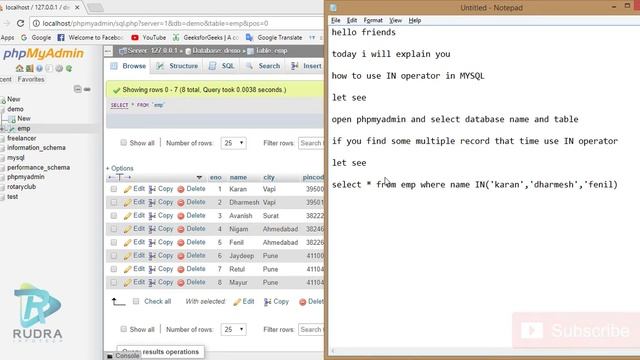Enable the upper Show all checkbox

pos(123,143)
